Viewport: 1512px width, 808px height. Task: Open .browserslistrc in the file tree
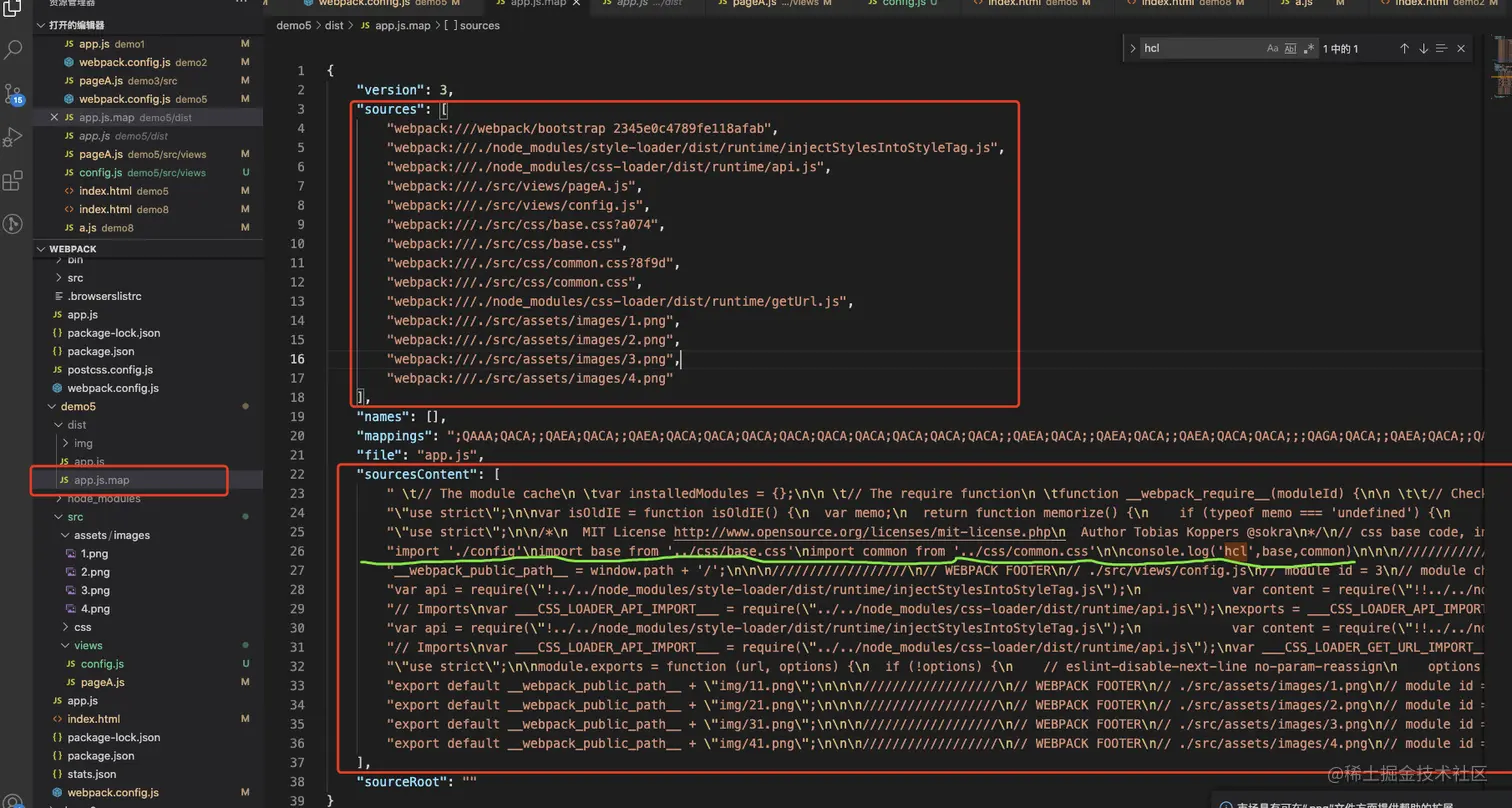tap(148, 296)
